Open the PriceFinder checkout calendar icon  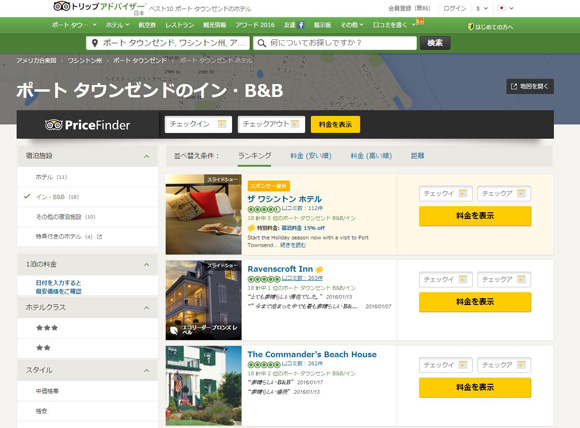pos(294,124)
